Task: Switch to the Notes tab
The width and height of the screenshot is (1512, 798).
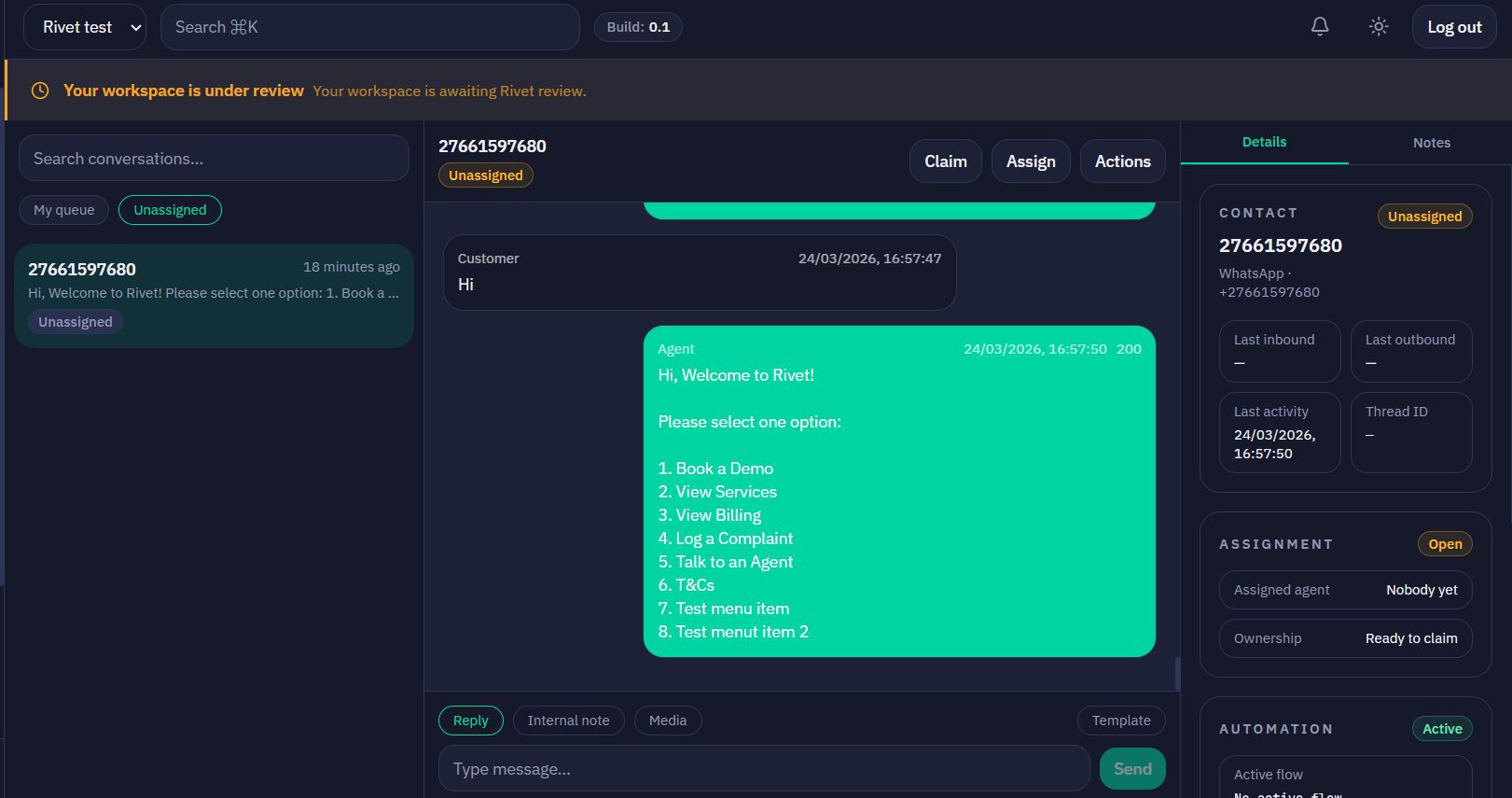Action: (1431, 143)
